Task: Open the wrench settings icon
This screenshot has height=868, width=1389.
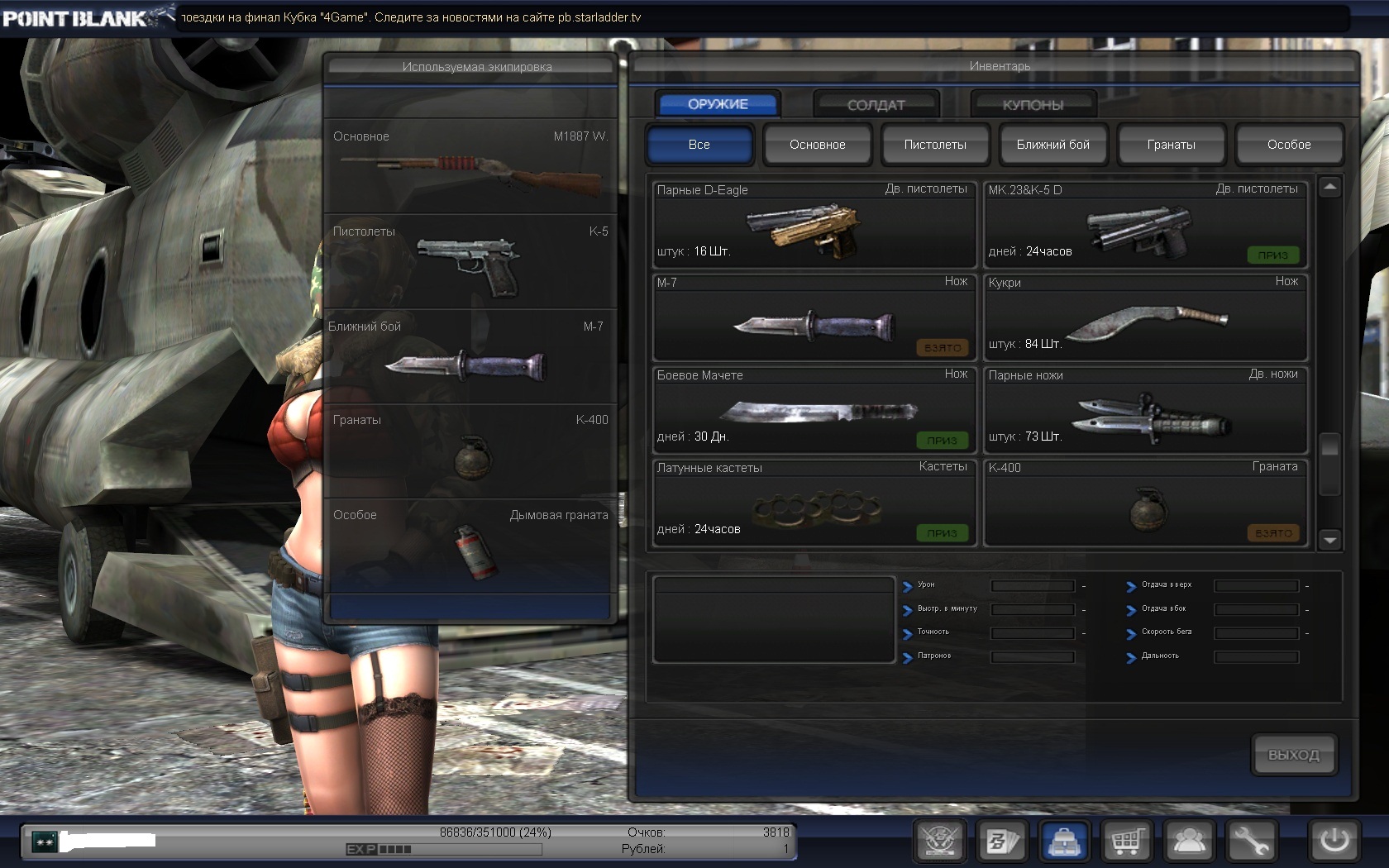Action: click(1252, 842)
